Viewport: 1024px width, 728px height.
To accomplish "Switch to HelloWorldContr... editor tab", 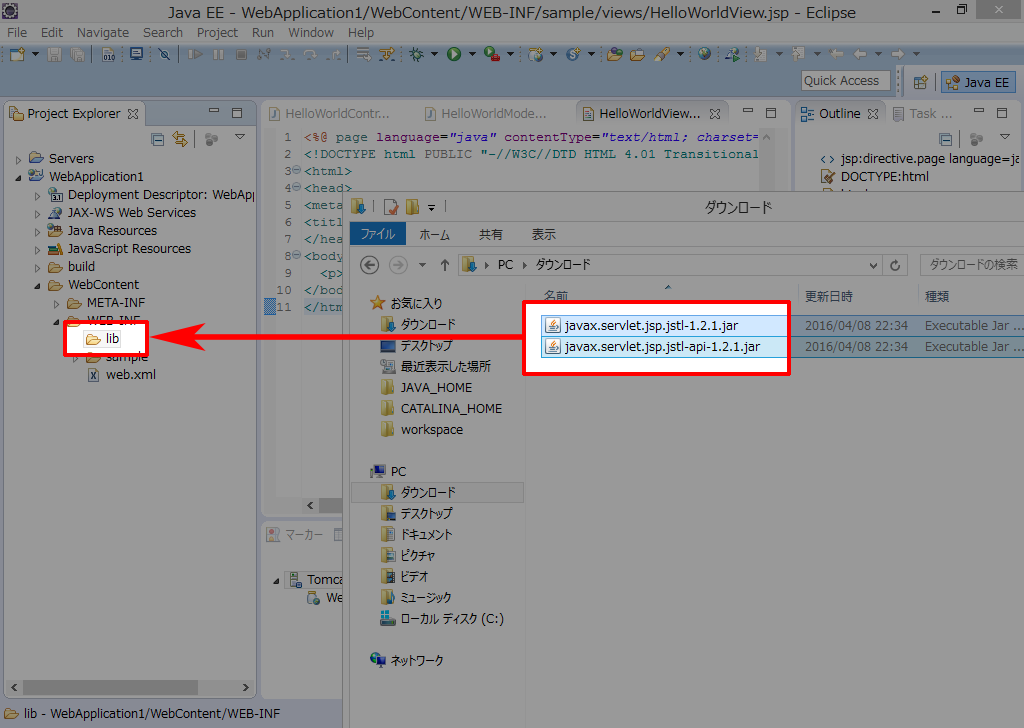I will click(330, 114).
